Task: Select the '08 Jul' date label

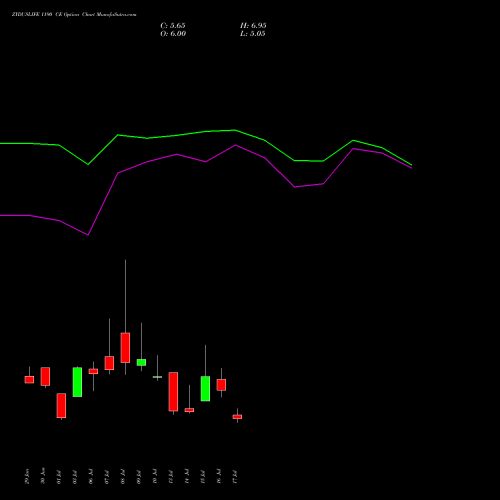Action: 123,477
